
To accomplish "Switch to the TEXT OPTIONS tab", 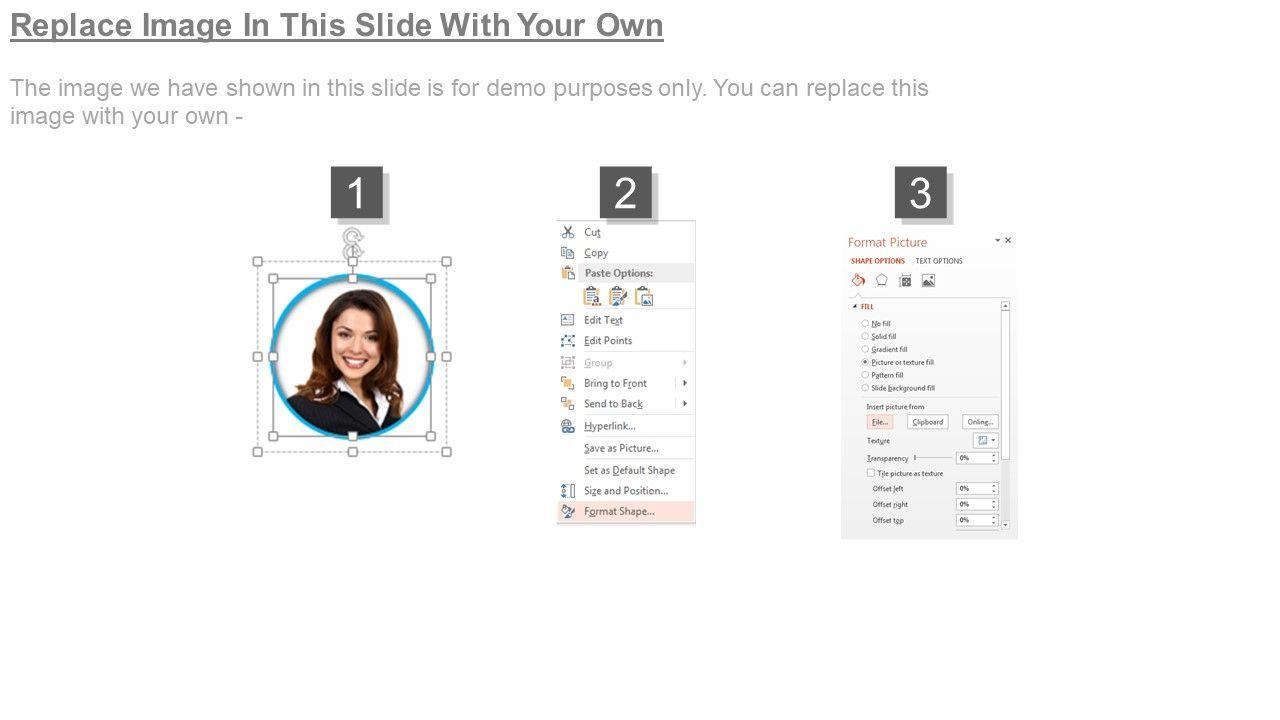I will 939,261.
